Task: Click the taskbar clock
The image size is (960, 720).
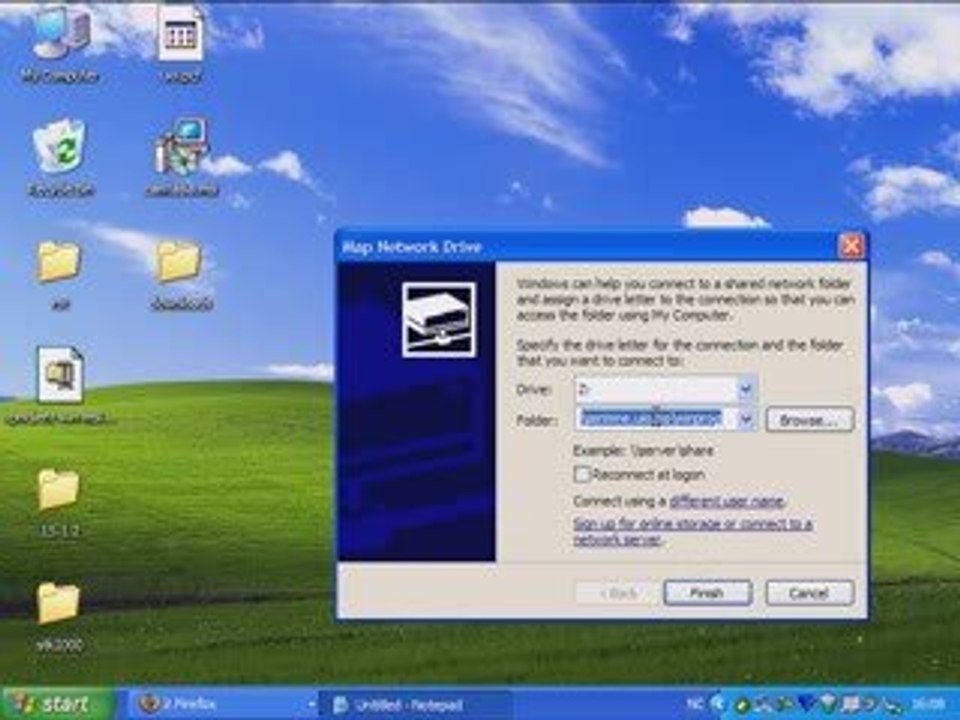Action: (x=928, y=705)
